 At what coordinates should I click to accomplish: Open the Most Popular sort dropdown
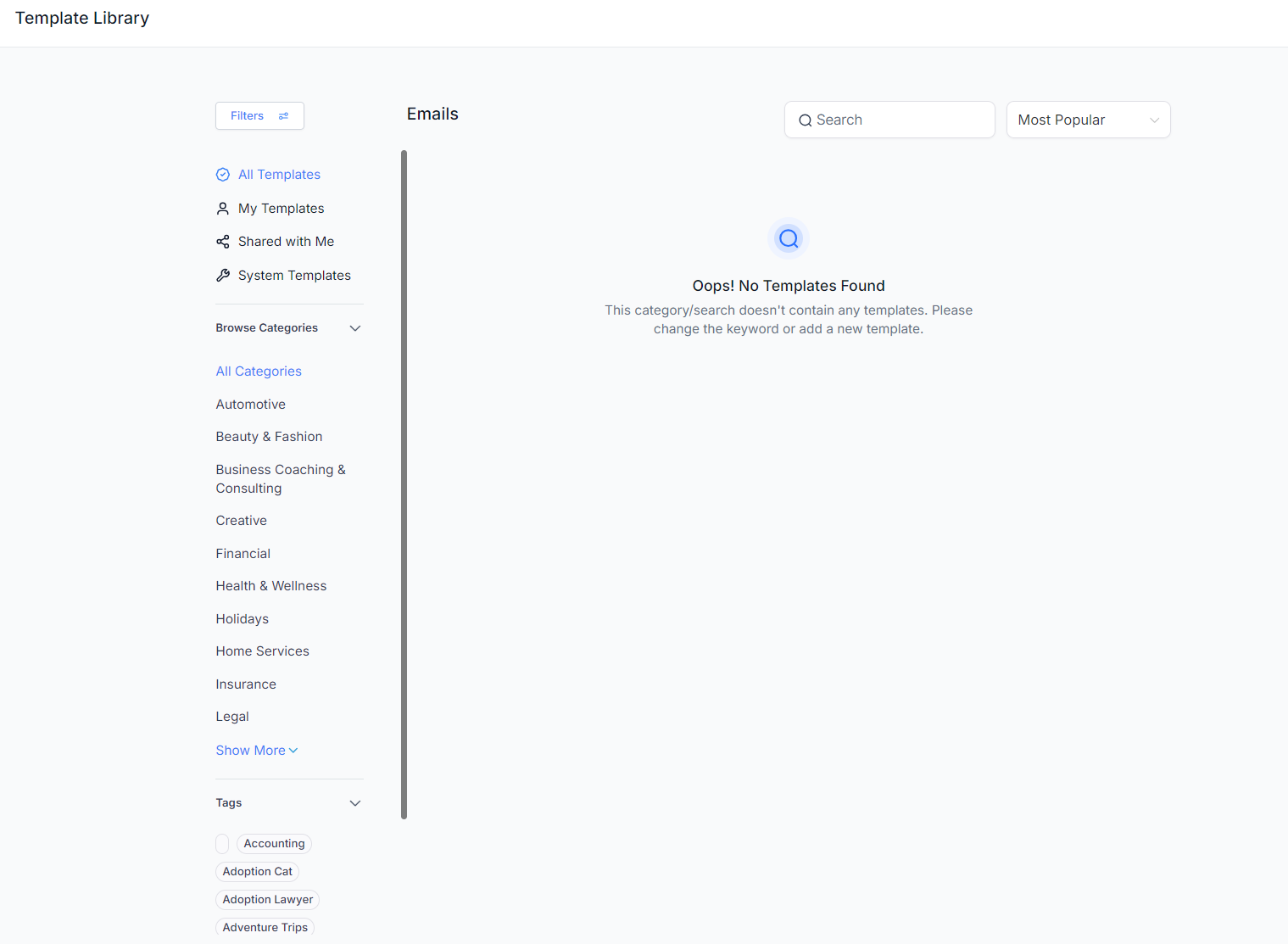coord(1088,120)
